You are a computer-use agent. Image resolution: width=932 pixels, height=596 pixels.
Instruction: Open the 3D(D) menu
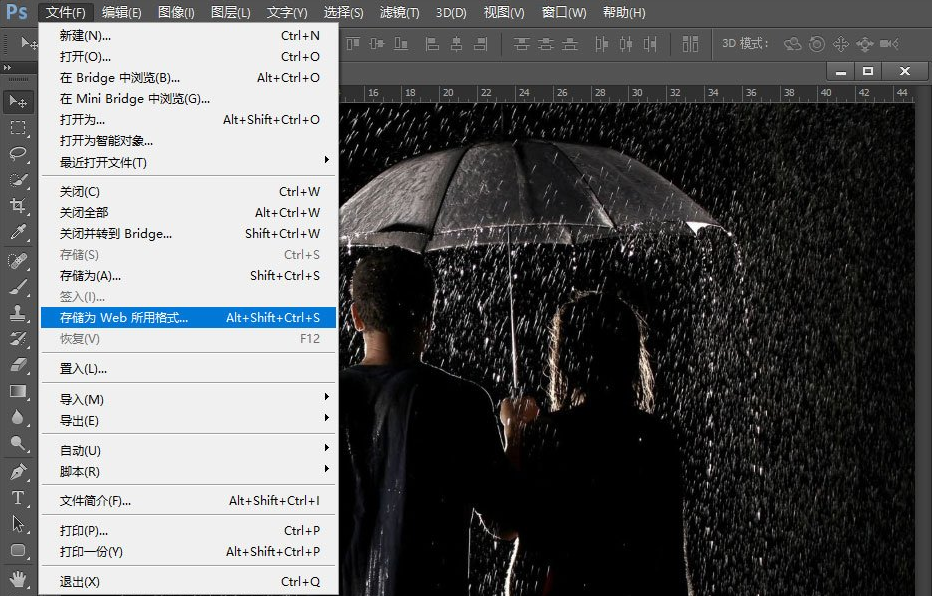click(x=451, y=12)
